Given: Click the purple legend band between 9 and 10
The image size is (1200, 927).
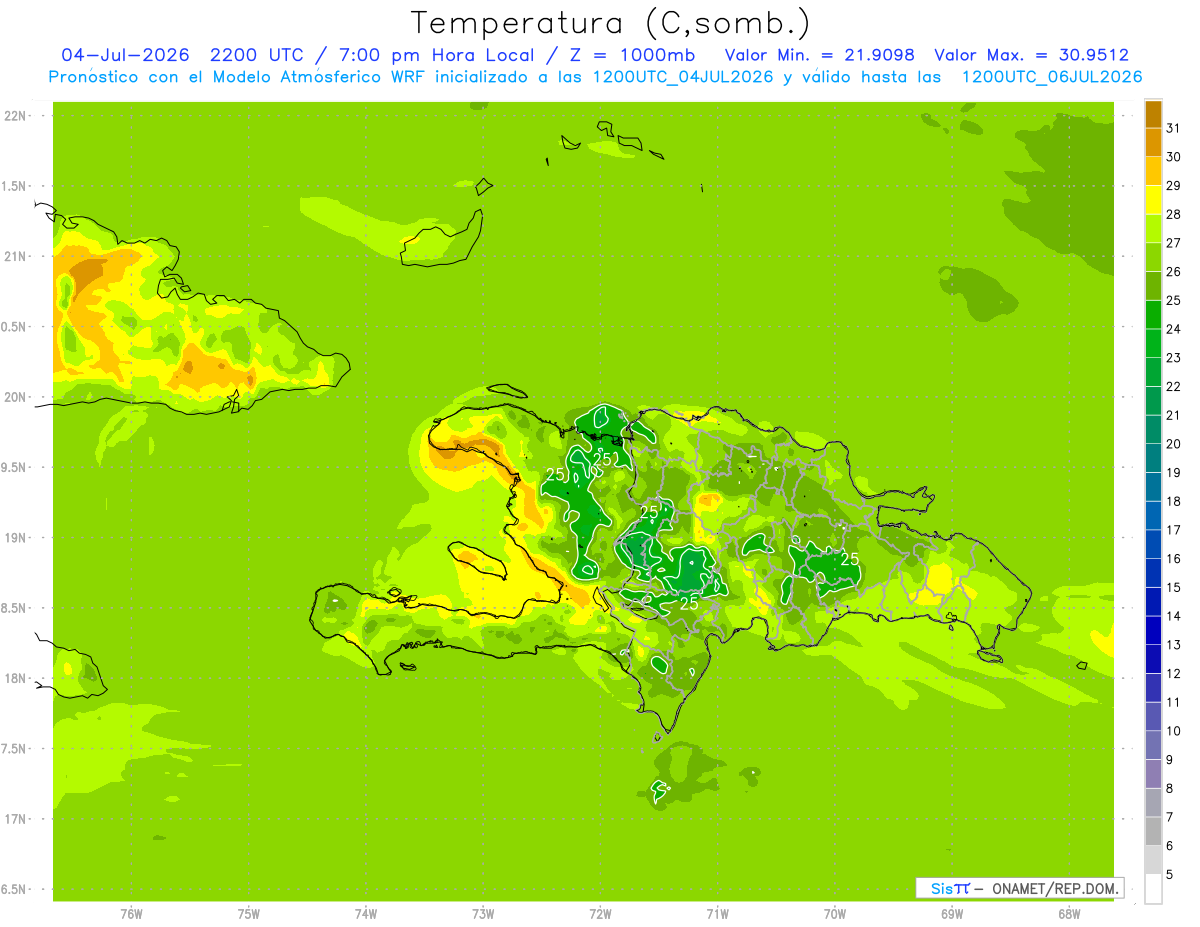Looking at the screenshot, I should 1153,746.
